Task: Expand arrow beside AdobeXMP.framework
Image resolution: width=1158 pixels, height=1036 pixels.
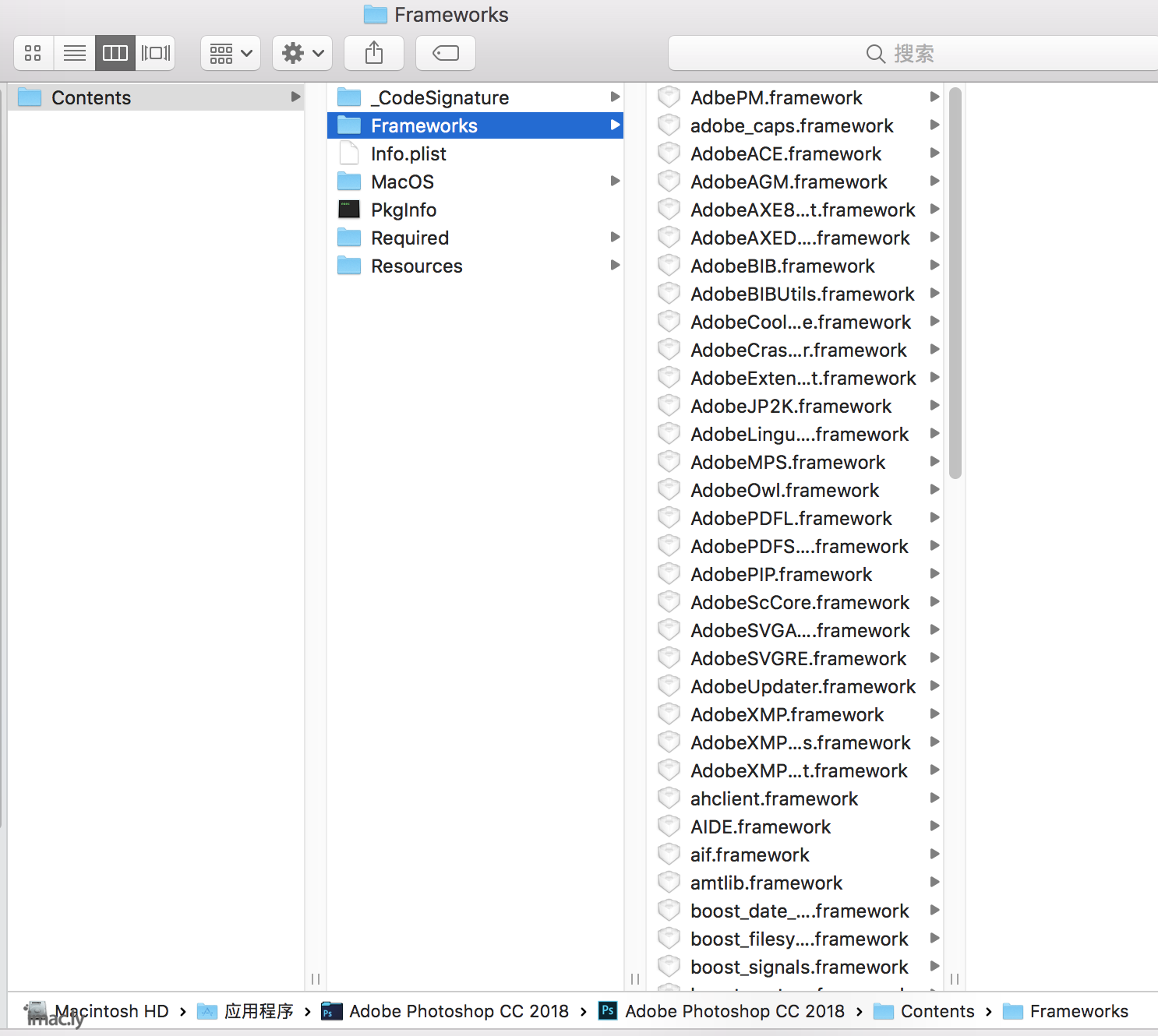Action: pyautogui.click(x=934, y=714)
